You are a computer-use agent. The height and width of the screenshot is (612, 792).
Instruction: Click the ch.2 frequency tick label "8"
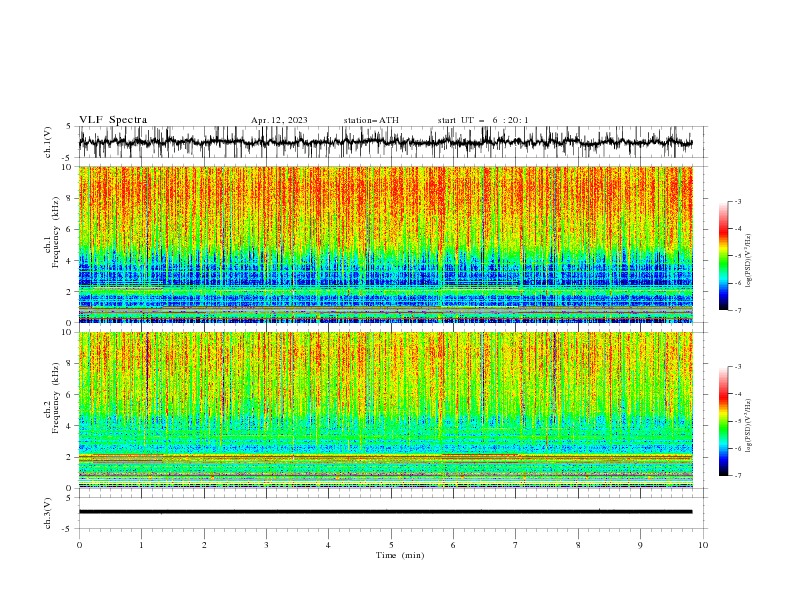point(69,364)
